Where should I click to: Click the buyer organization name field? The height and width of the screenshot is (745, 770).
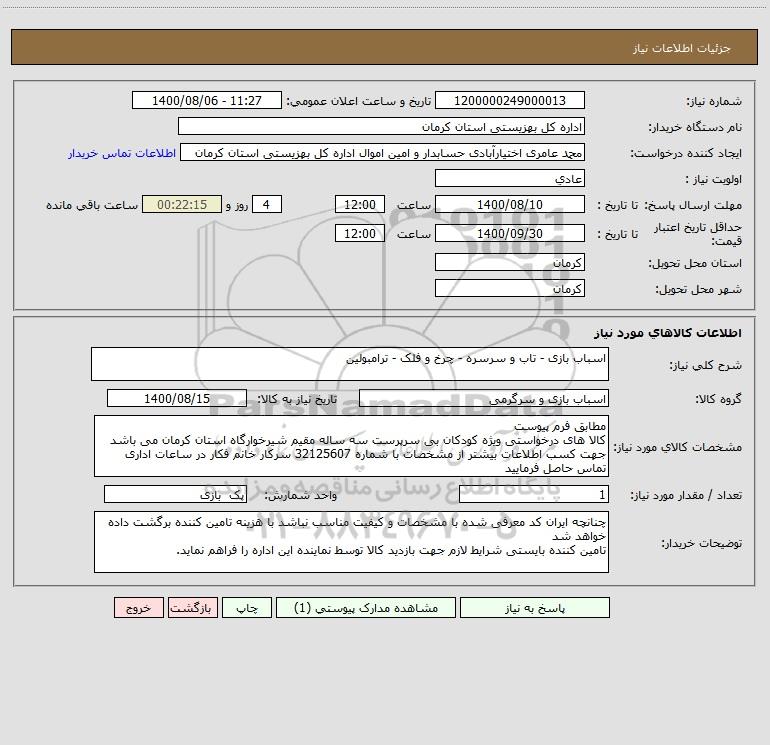click(381, 126)
